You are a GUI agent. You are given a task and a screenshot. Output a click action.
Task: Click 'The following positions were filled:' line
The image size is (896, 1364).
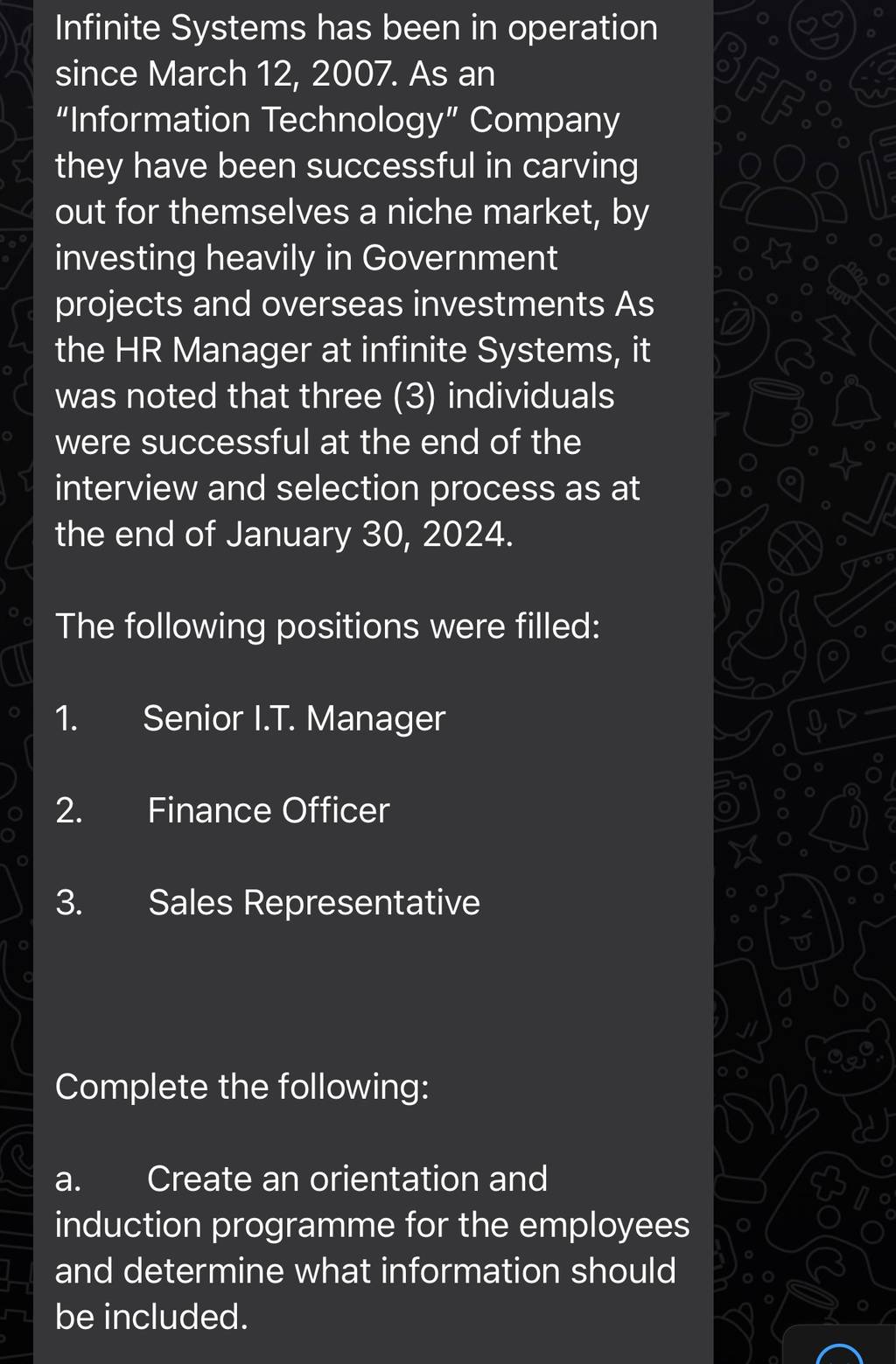click(x=328, y=626)
